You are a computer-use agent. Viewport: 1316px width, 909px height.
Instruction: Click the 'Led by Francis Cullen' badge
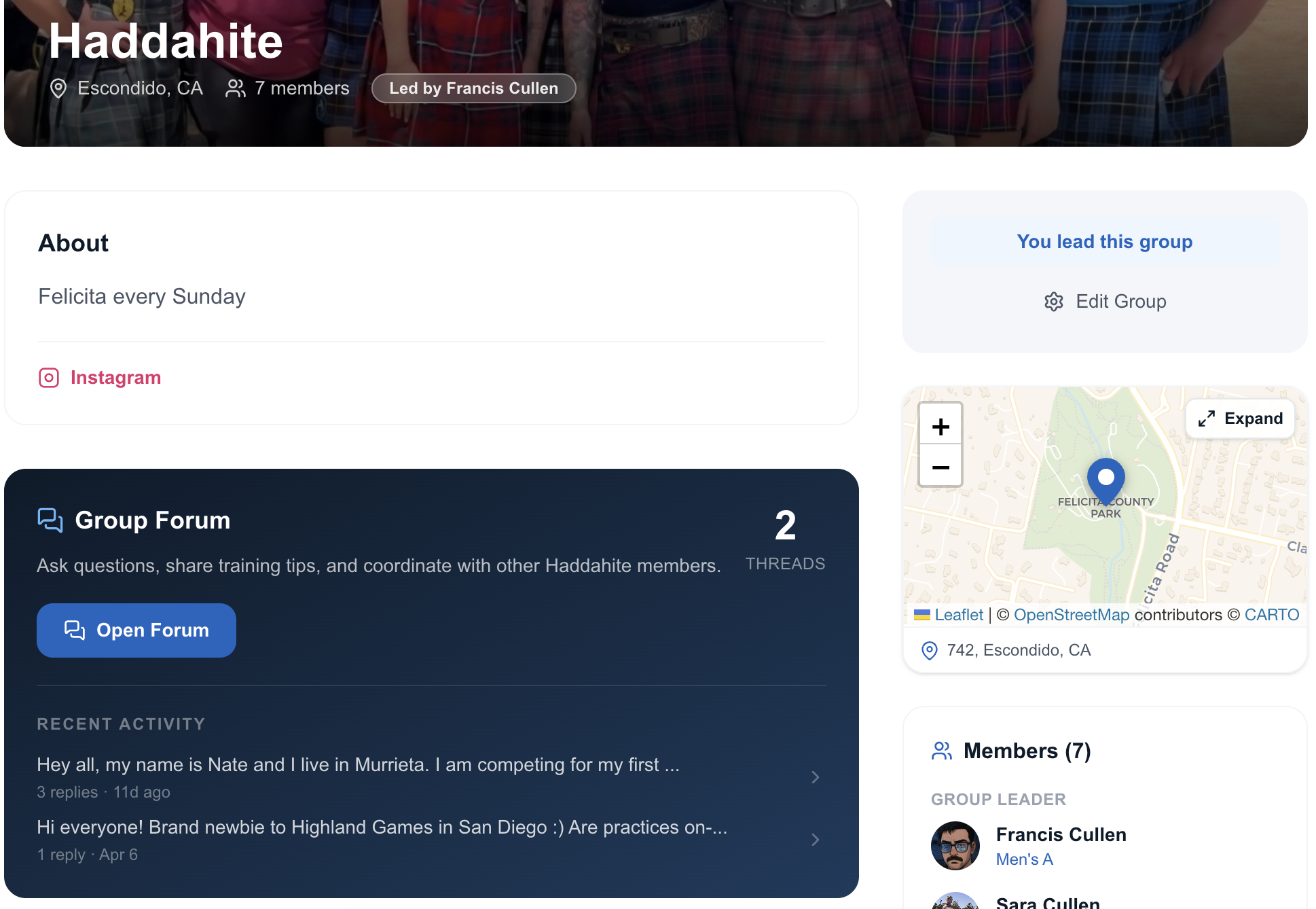click(474, 88)
